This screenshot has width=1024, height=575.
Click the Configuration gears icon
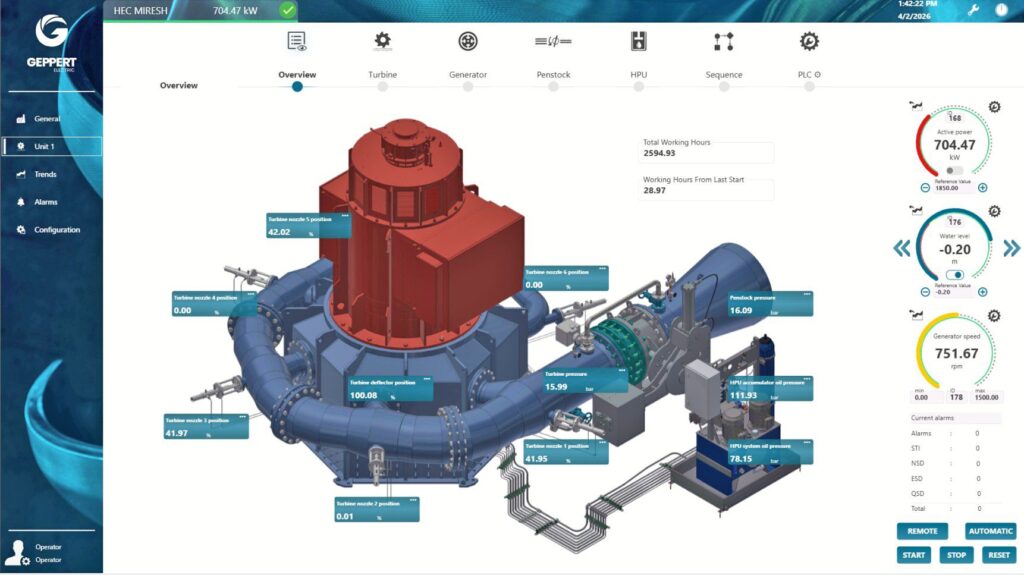21,230
